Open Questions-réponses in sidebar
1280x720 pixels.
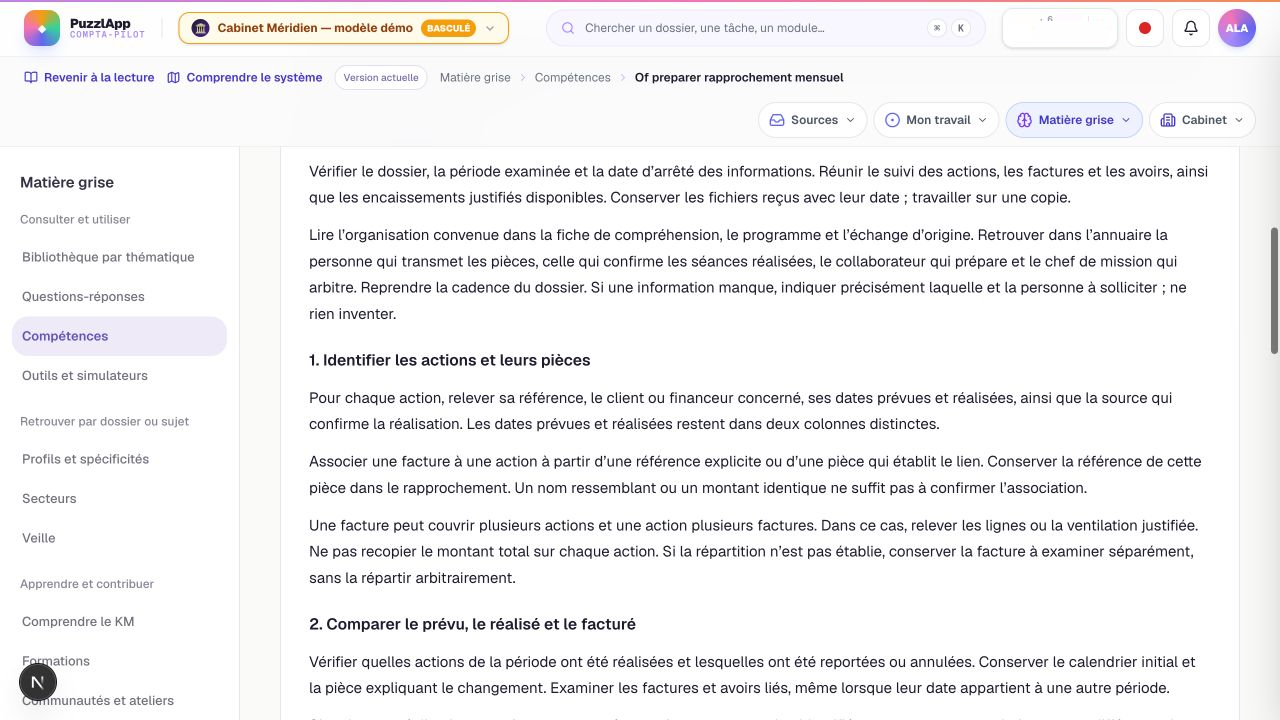[119, 296]
